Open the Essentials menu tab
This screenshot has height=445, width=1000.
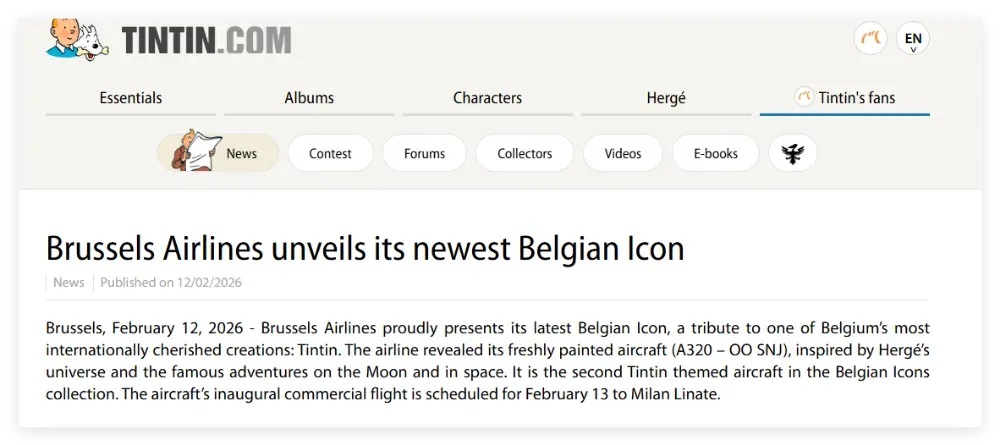coord(131,98)
